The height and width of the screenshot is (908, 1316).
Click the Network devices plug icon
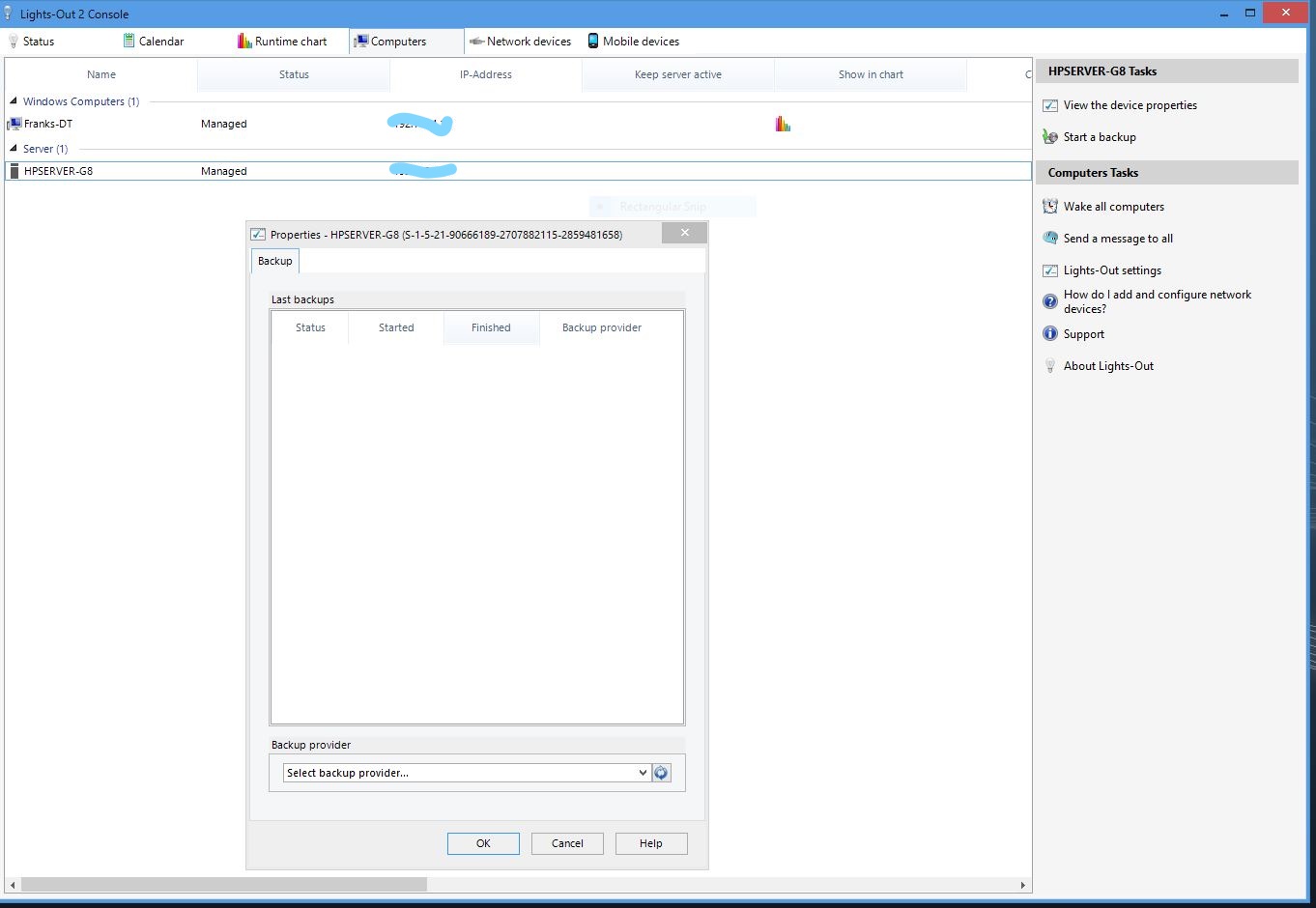tap(476, 42)
